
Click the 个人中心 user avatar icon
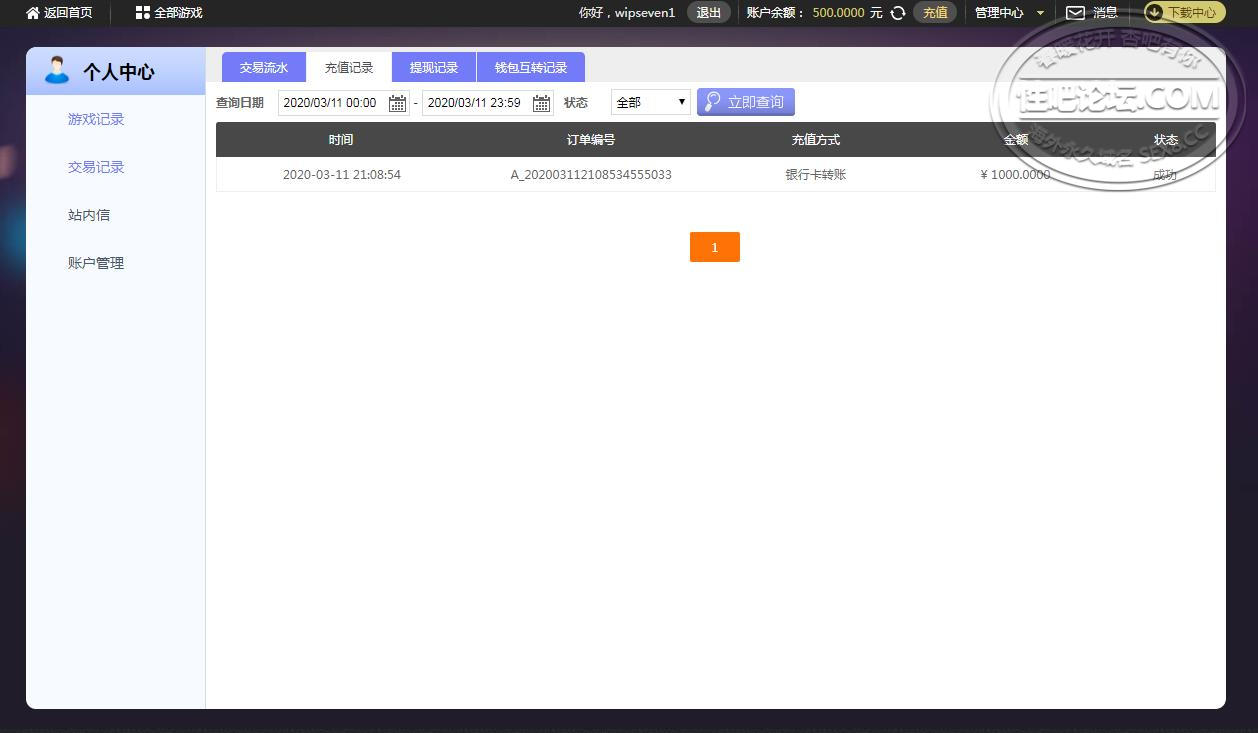coord(57,70)
